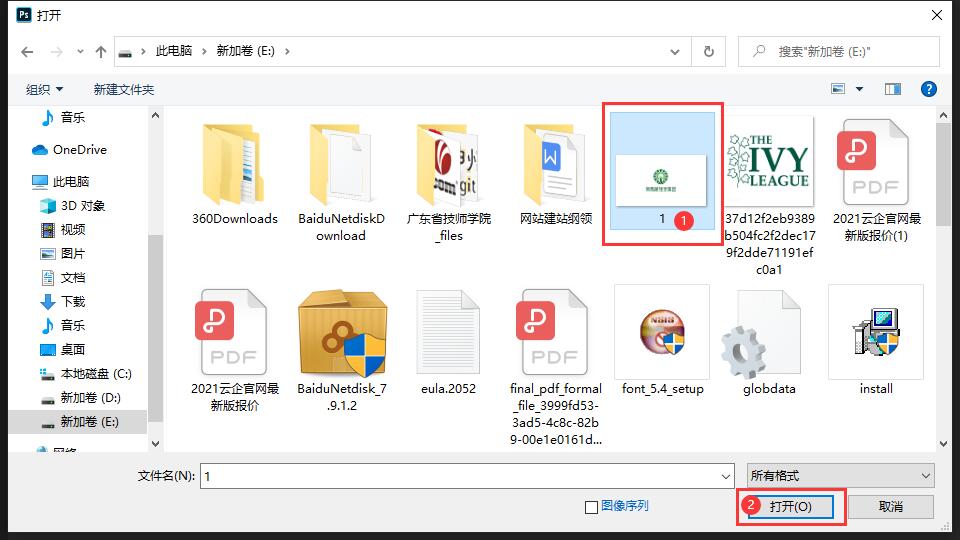Open recent locations dropdown arrow

pyautogui.click(x=80, y=52)
